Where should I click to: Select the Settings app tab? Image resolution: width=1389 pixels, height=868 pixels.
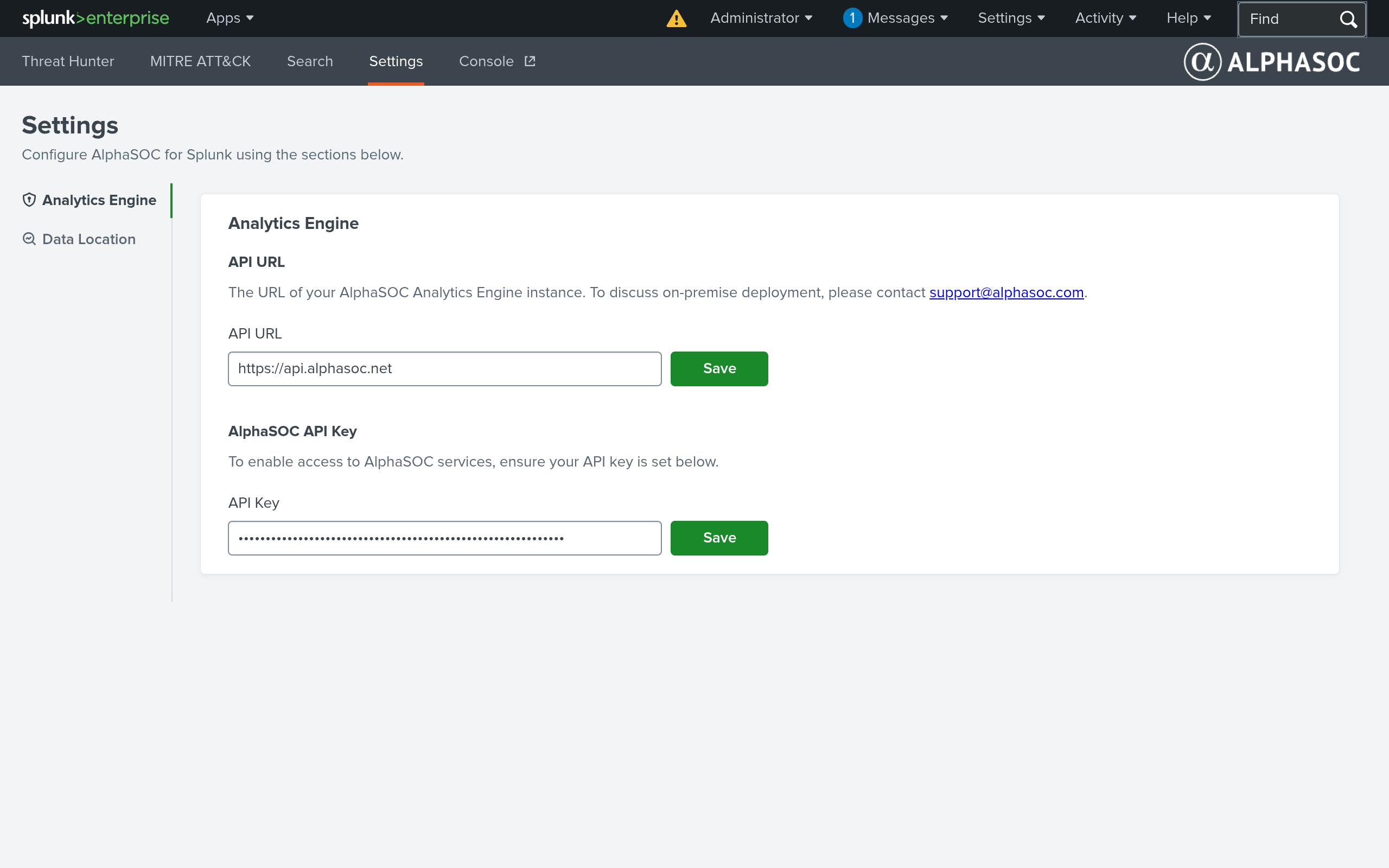[x=396, y=61]
